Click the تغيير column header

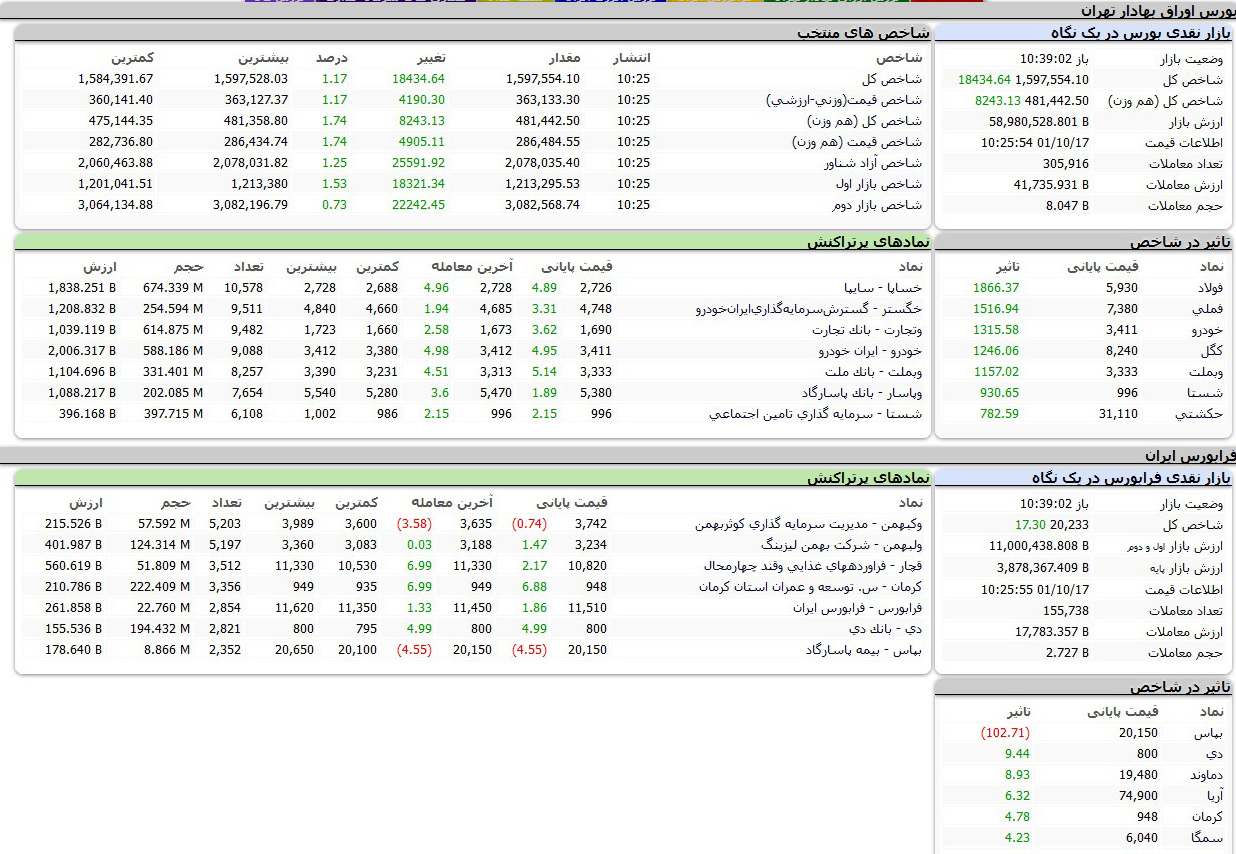point(430,57)
